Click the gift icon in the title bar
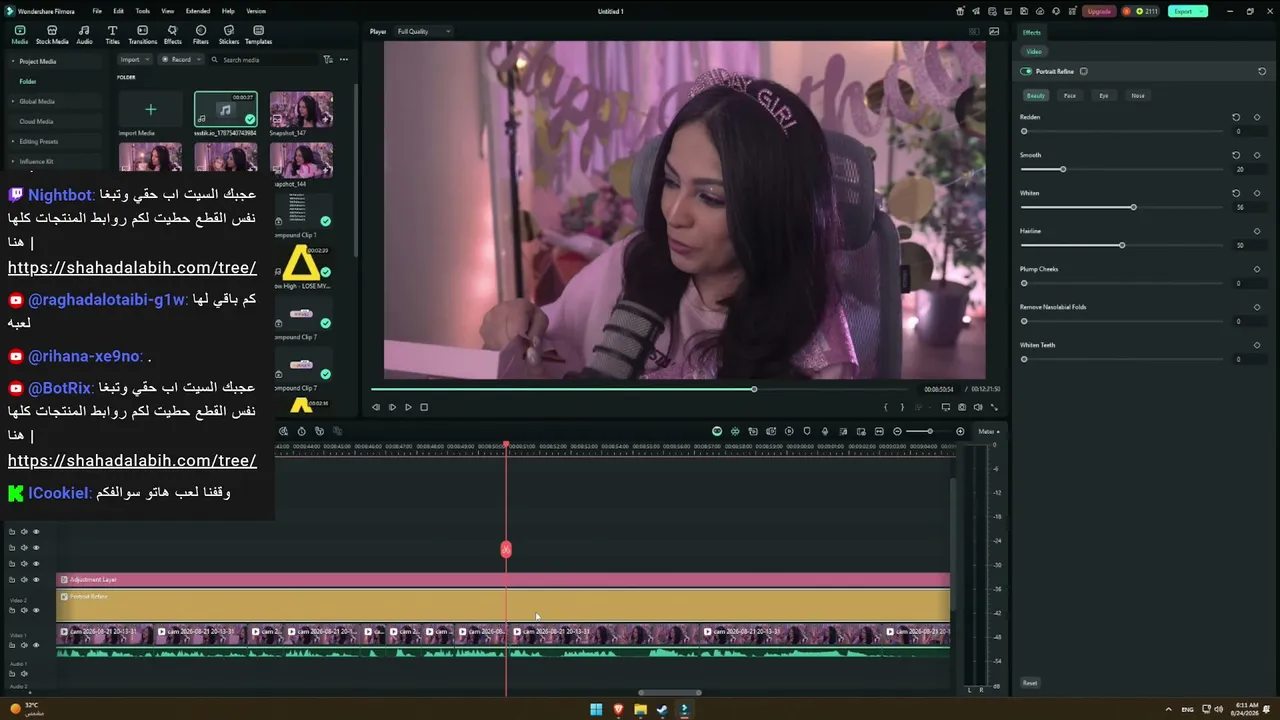1280x720 pixels. pos(960,11)
